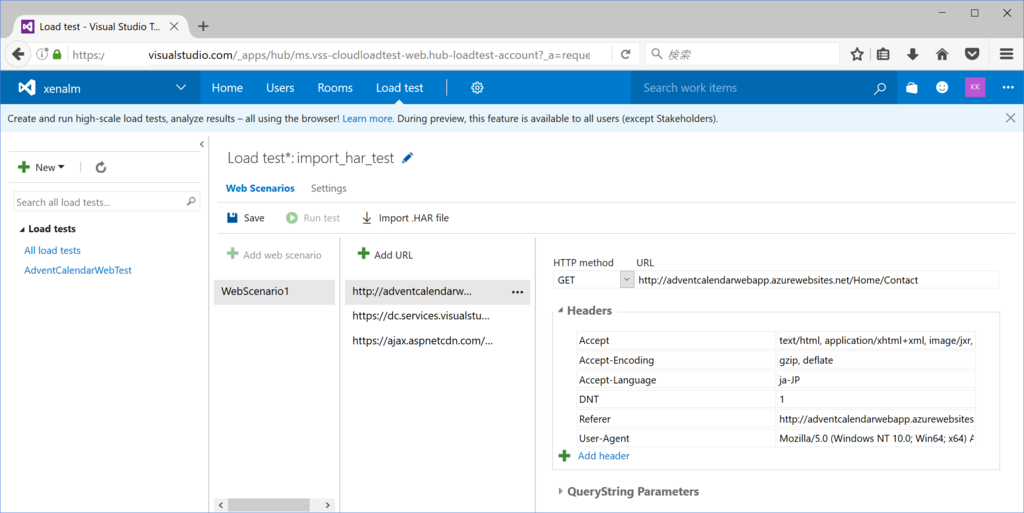Go to the browser home page icon
1024x513 pixels.
pyautogui.click(x=942, y=54)
